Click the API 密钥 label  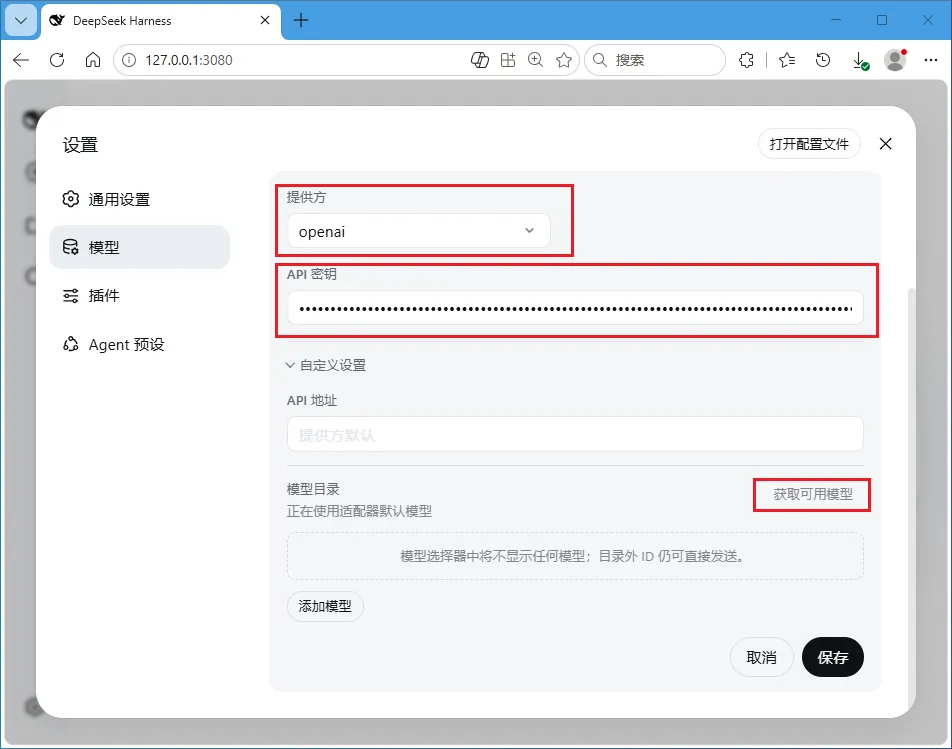pos(311,274)
